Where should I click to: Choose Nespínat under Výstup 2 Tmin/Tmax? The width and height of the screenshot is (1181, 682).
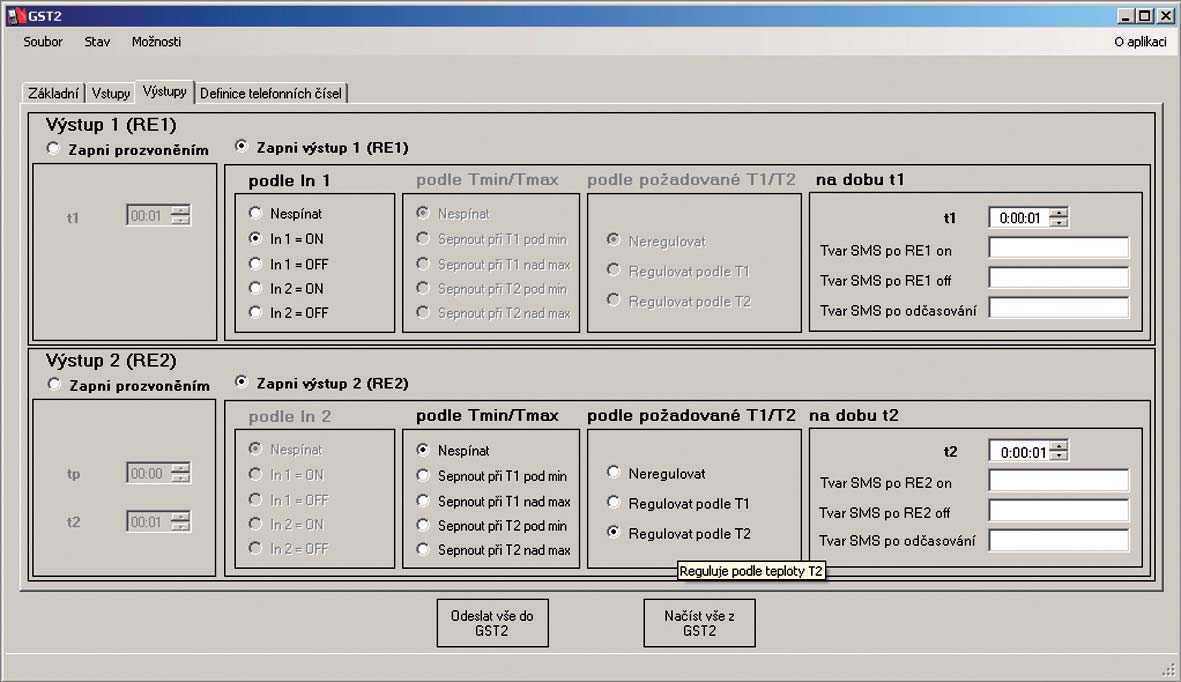(x=453, y=450)
